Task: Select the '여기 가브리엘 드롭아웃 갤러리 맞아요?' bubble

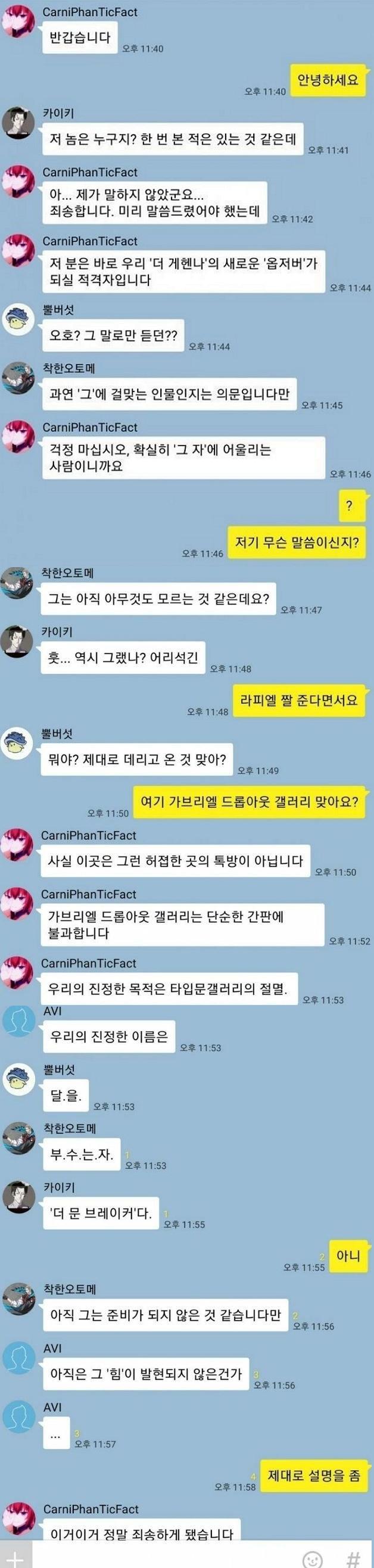Action: coord(250,801)
